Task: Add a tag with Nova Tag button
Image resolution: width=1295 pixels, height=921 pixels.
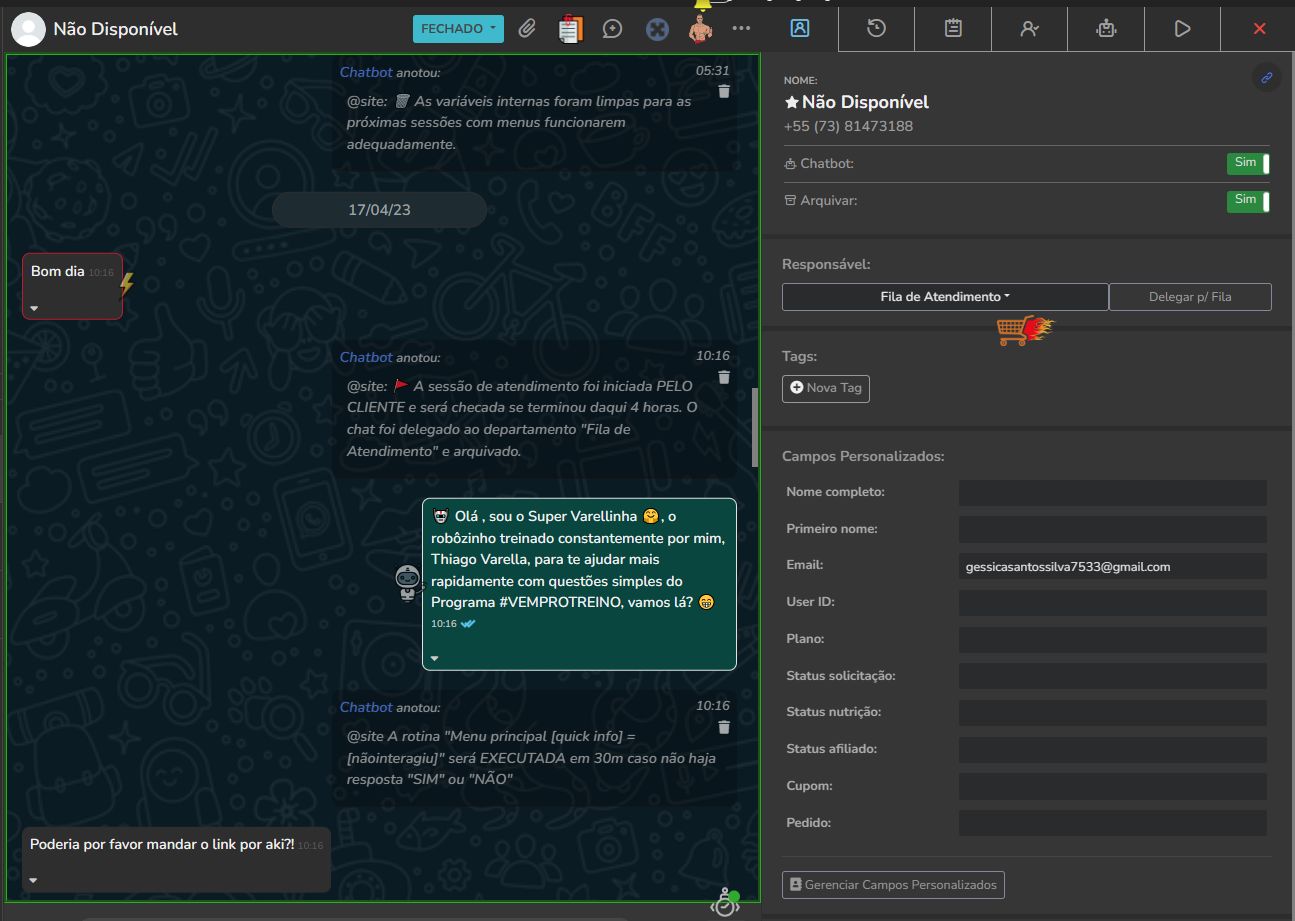Action: (826, 388)
